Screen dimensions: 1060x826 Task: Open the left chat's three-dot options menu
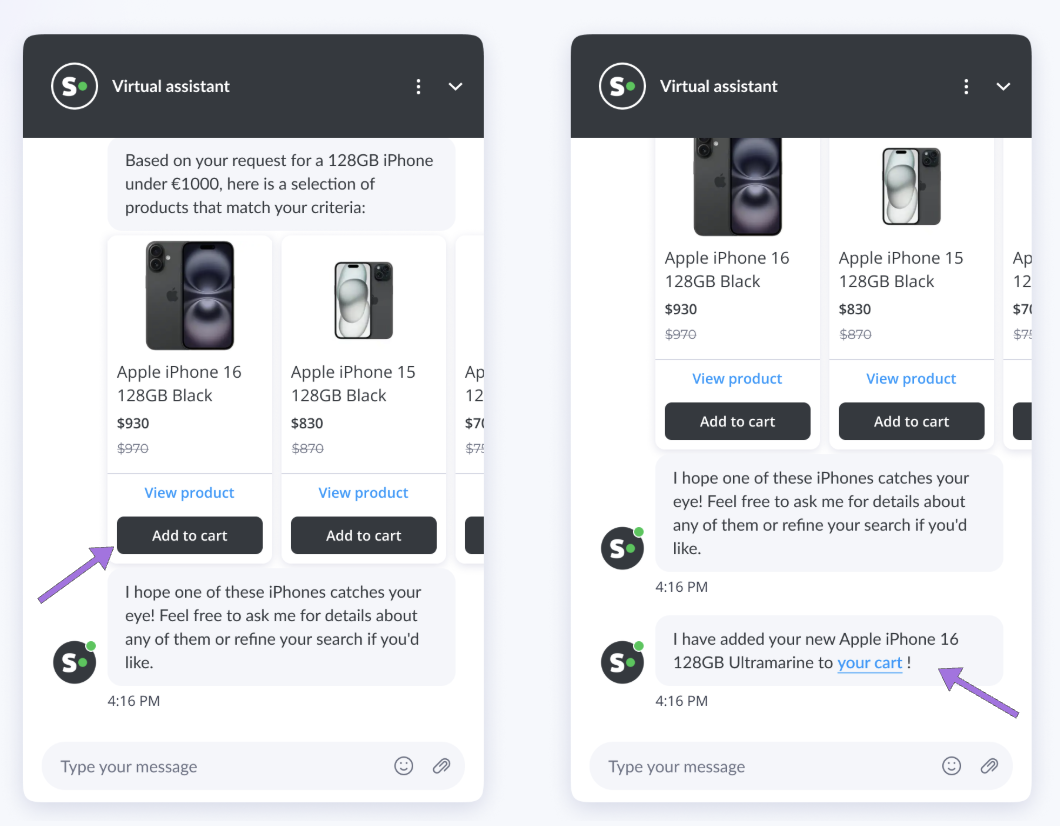[418, 87]
